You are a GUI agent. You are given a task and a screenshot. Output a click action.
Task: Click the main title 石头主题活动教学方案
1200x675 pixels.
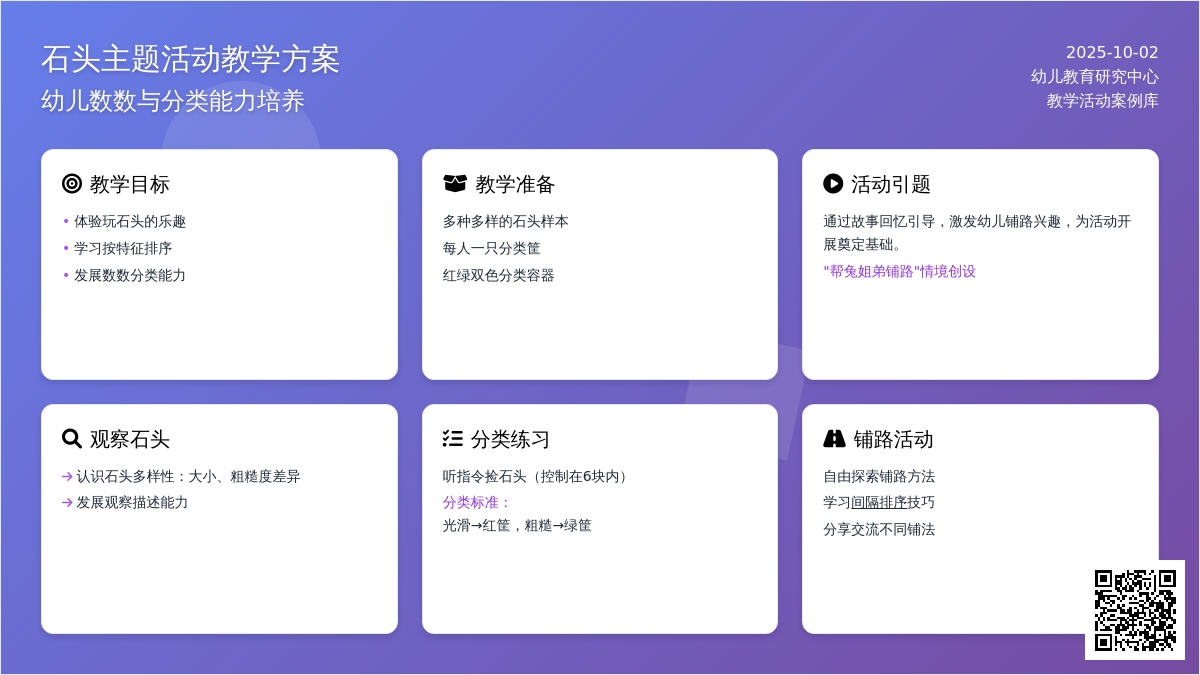click(190, 59)
